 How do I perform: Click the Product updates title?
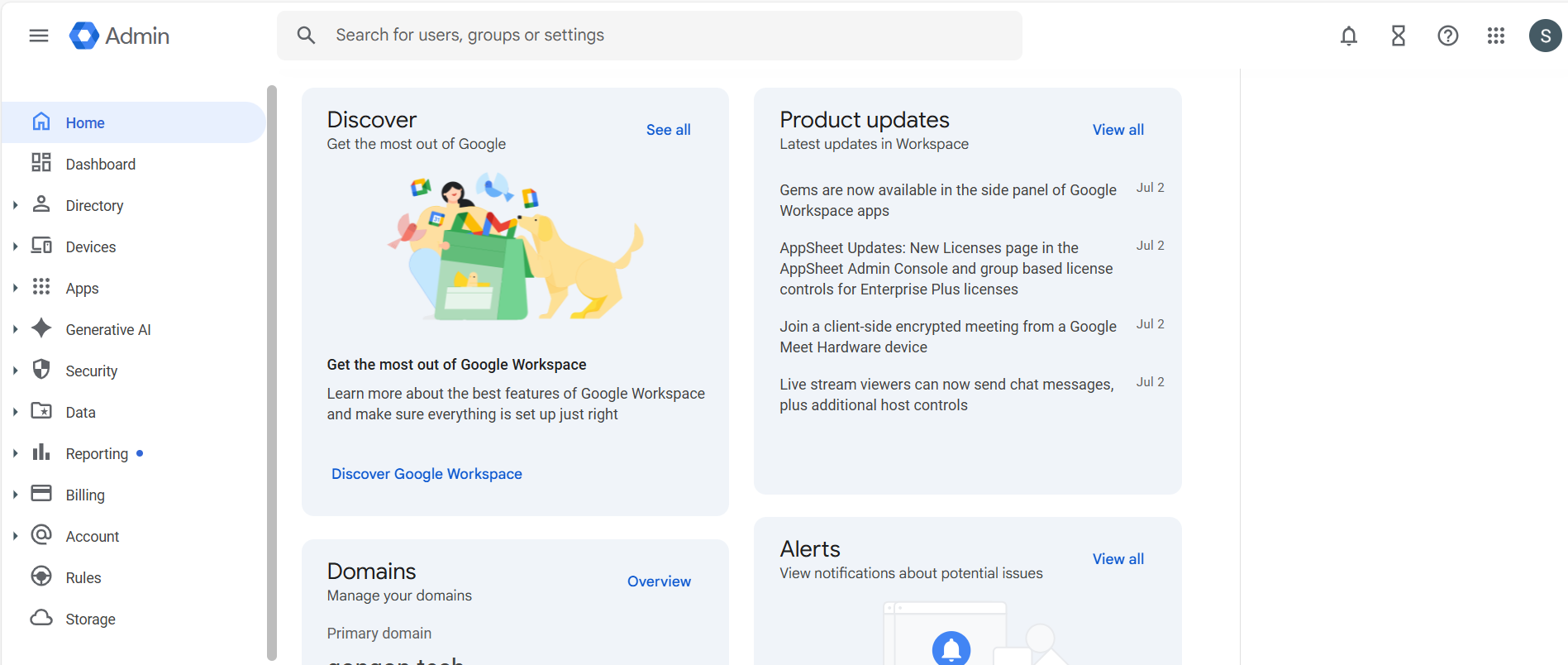(x=865, y=120)
